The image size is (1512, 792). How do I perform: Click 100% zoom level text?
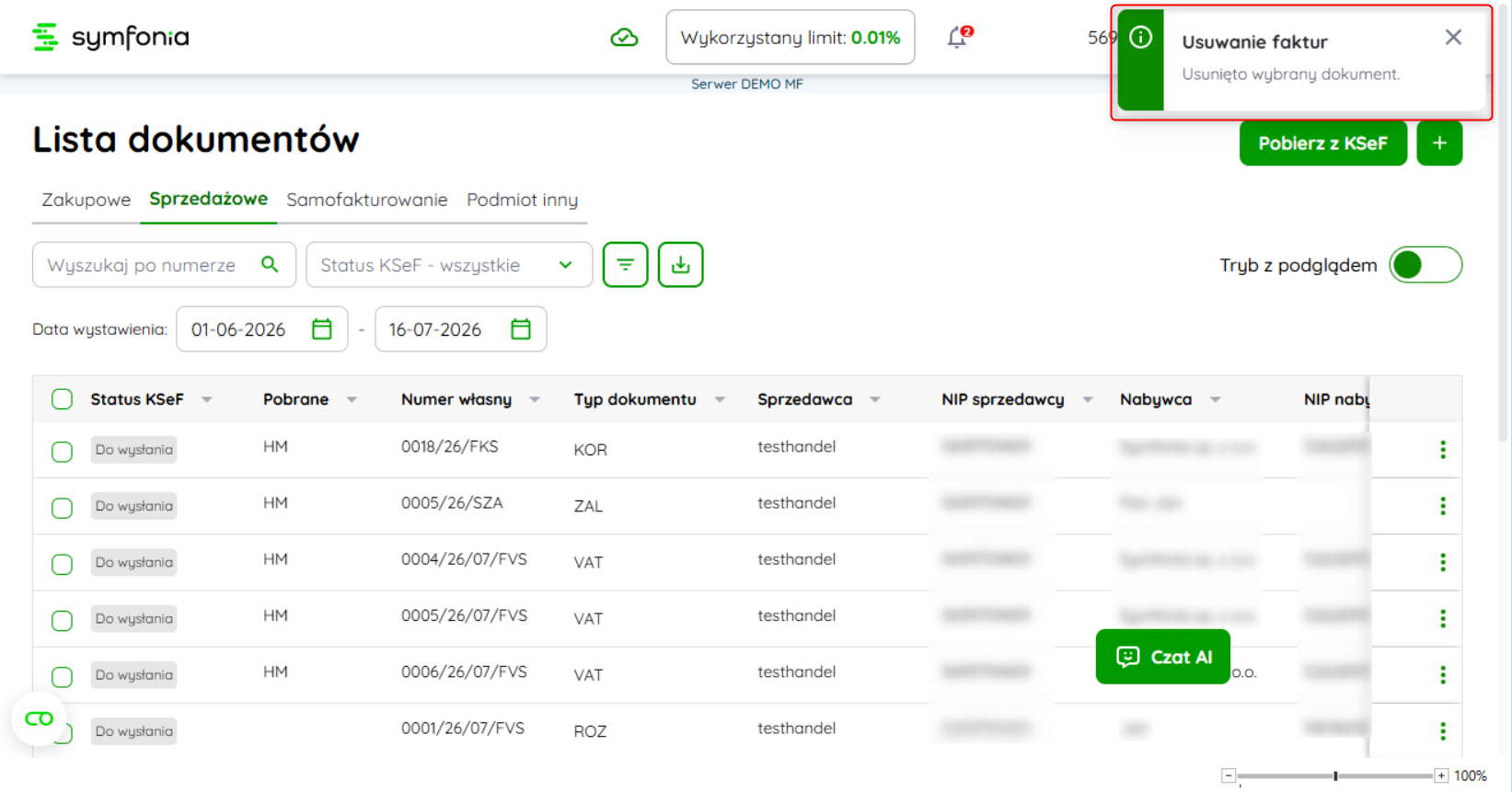1471,775
